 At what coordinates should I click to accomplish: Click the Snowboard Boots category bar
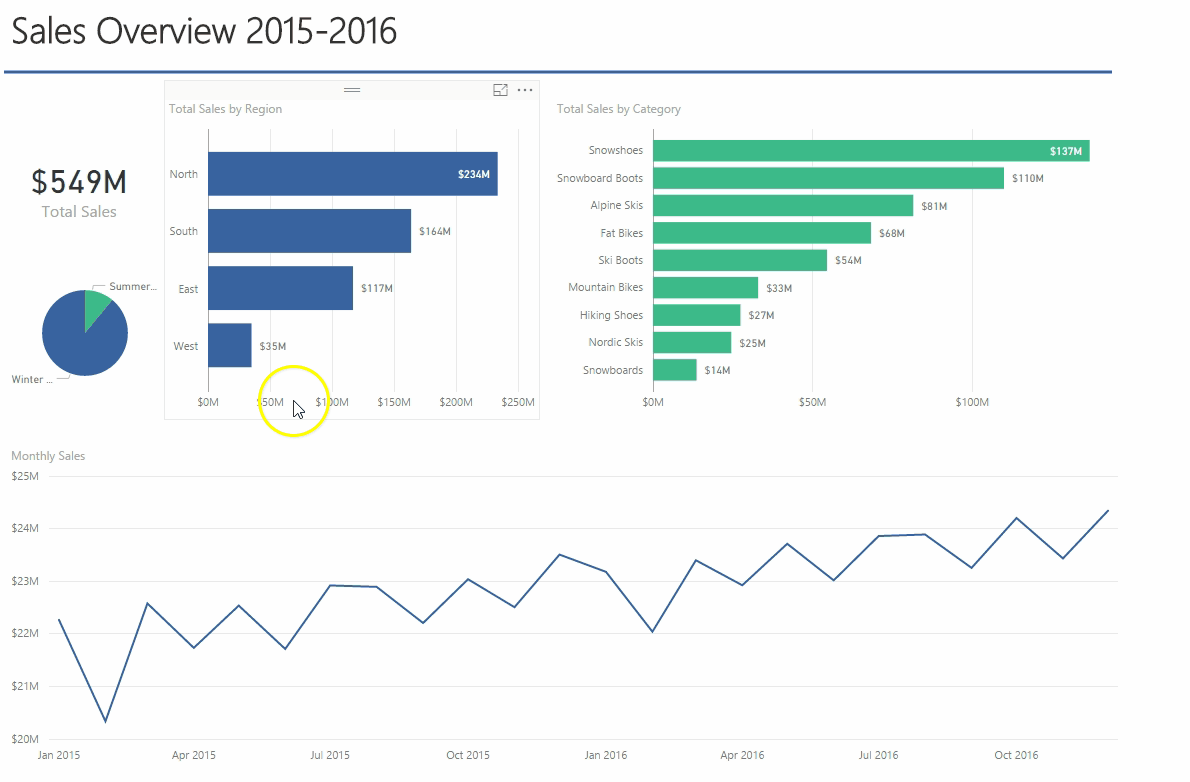(829, 178)
